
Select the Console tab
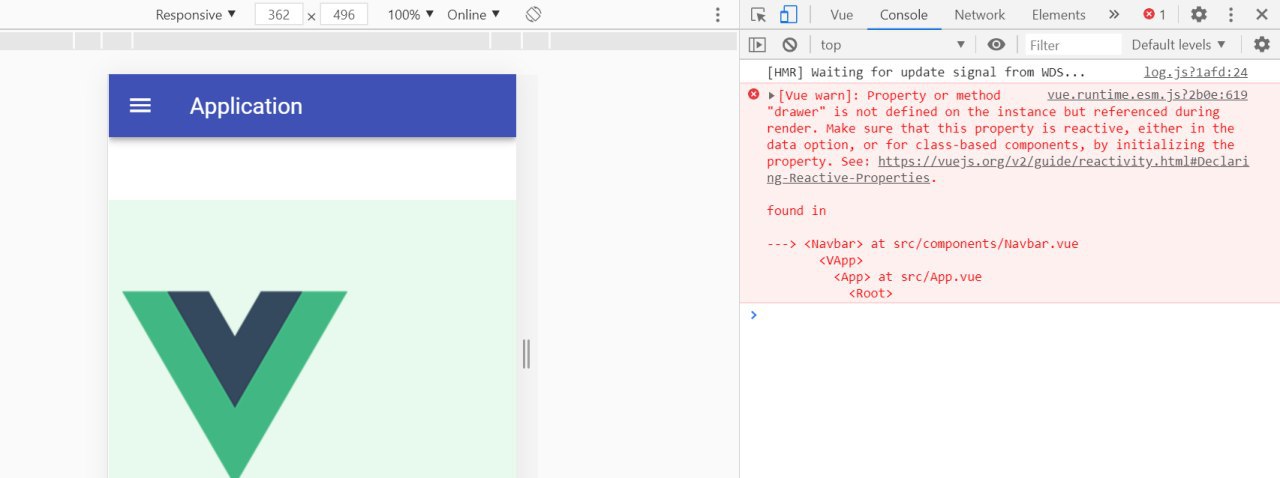coord(904,15)
